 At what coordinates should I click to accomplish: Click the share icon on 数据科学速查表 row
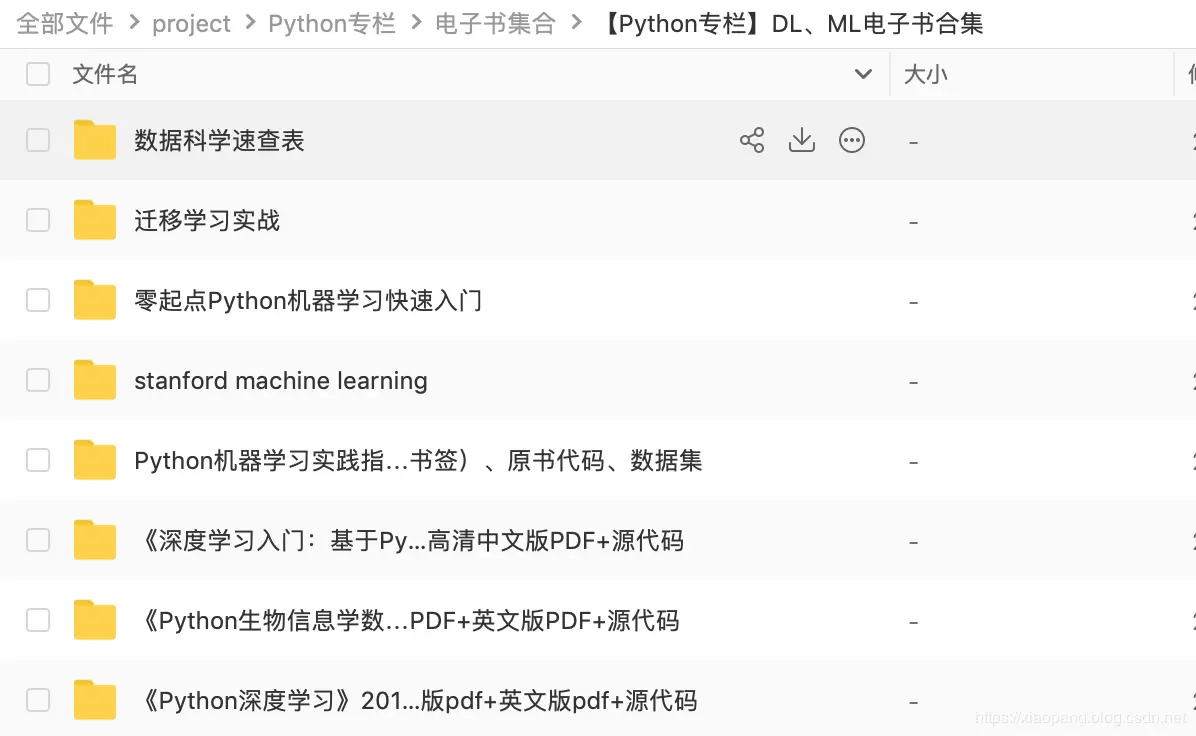[x=752, y=140]
